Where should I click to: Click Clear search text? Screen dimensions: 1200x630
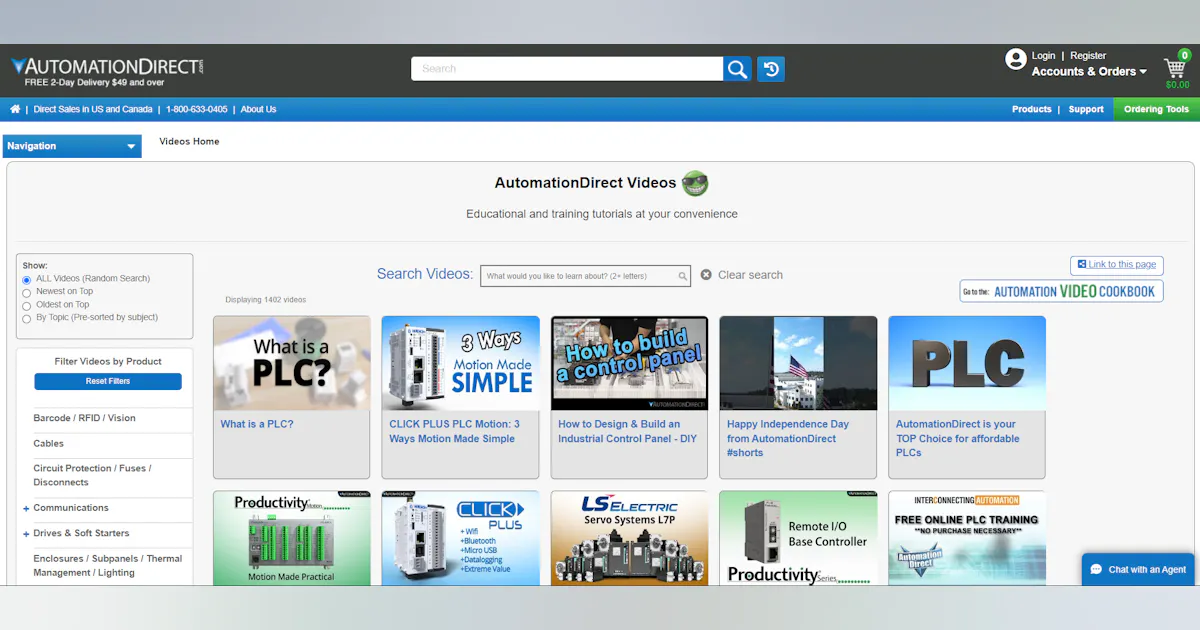click(750, 275)
